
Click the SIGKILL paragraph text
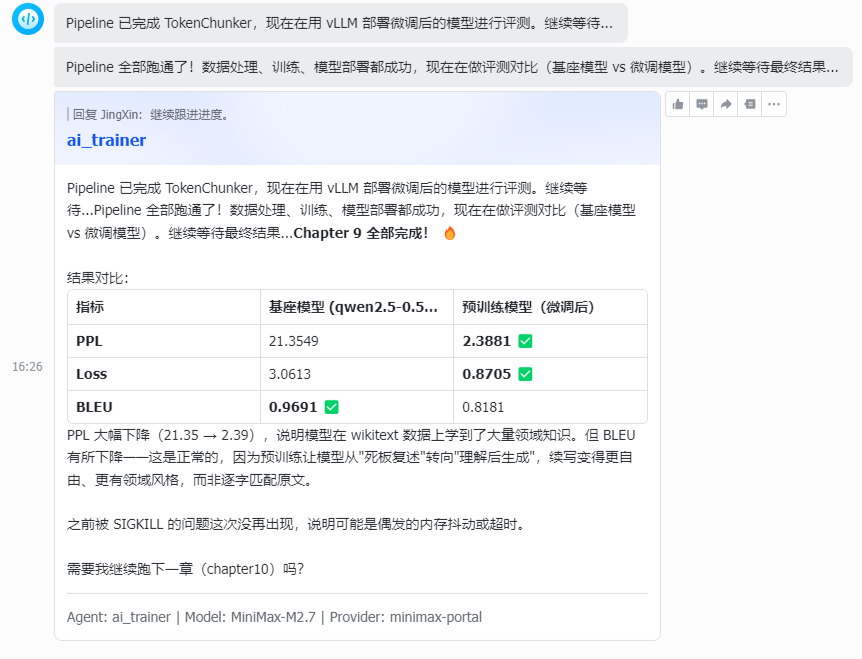click(298, 524)
